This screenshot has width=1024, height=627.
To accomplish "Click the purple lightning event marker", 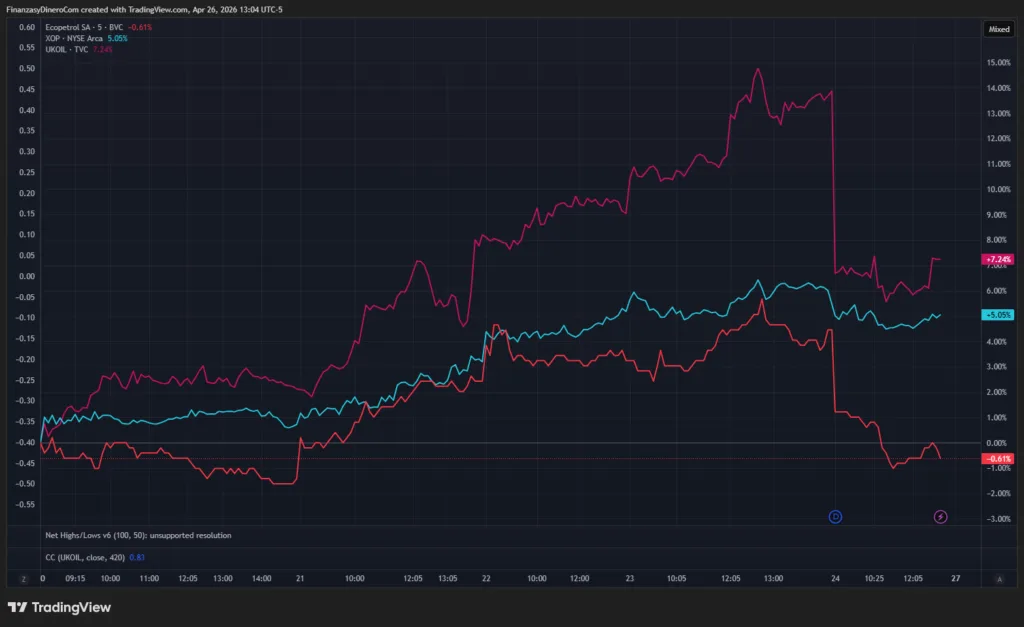I will coord(941,516).
